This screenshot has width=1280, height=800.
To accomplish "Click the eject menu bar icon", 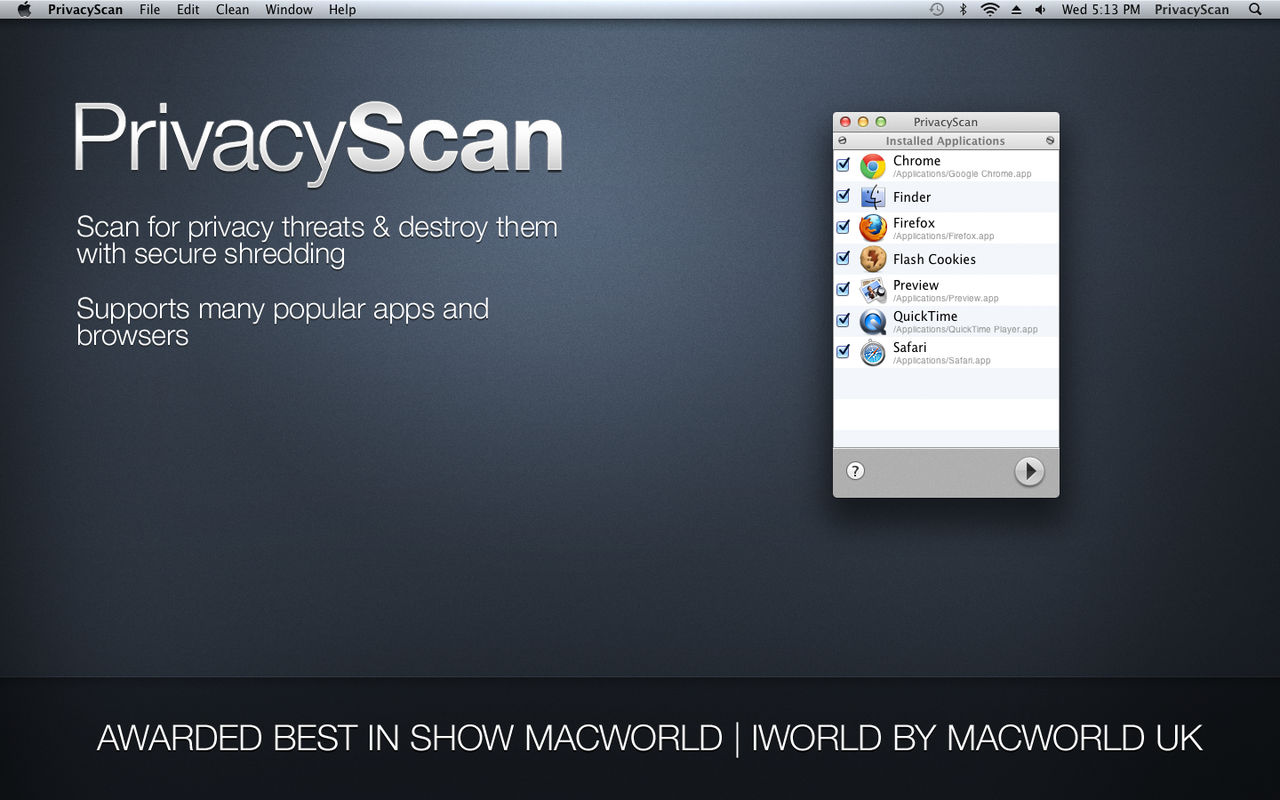I will (x=1016, y=9).
